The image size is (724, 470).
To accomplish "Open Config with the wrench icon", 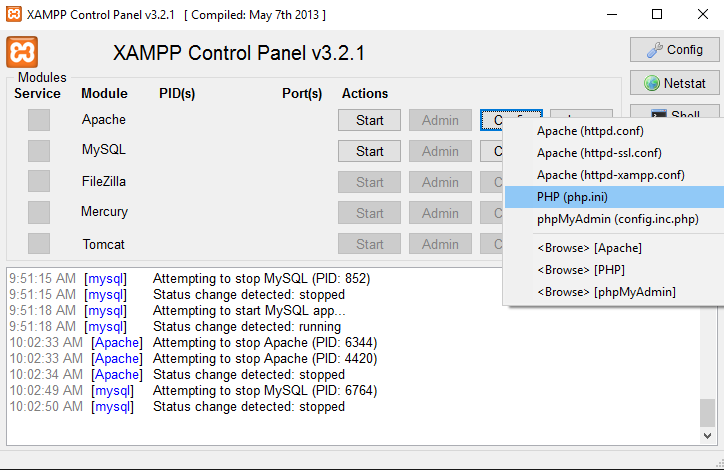I will pyautogui.click(x=675, y=49).
